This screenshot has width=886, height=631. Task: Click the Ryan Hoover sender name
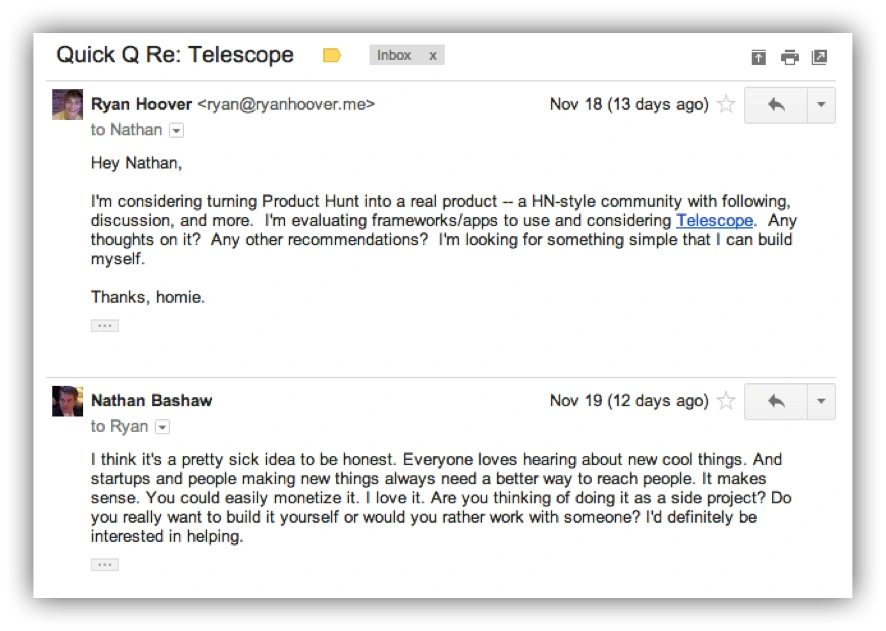click(x=141, y=104)
